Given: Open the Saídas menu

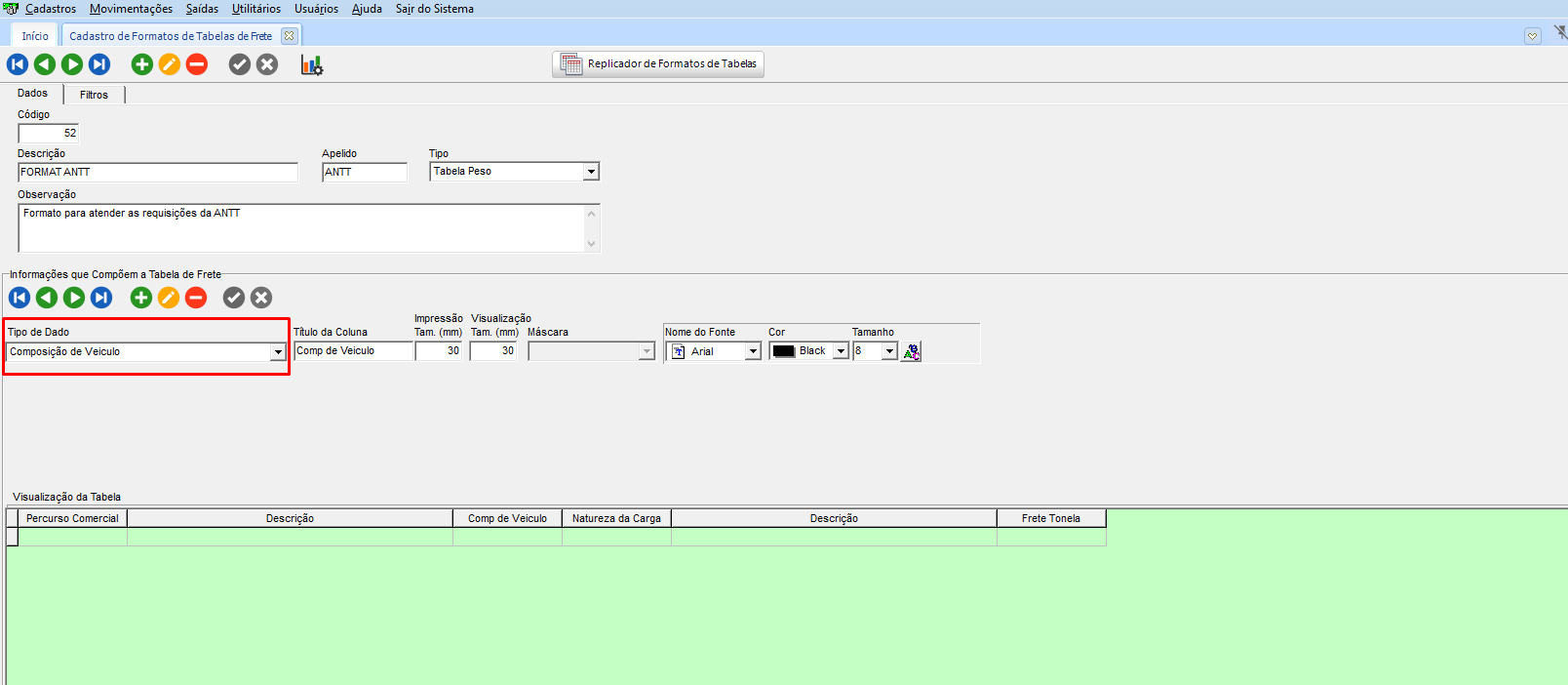Looking at the screenshot, I should click(202, 9).
